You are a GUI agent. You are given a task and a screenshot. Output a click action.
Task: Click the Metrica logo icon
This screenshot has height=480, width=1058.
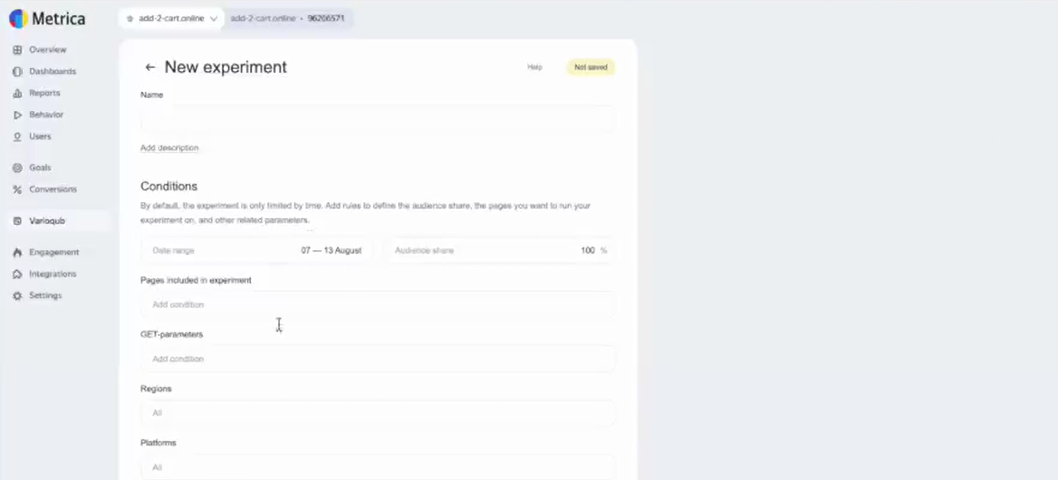point(18,19)
